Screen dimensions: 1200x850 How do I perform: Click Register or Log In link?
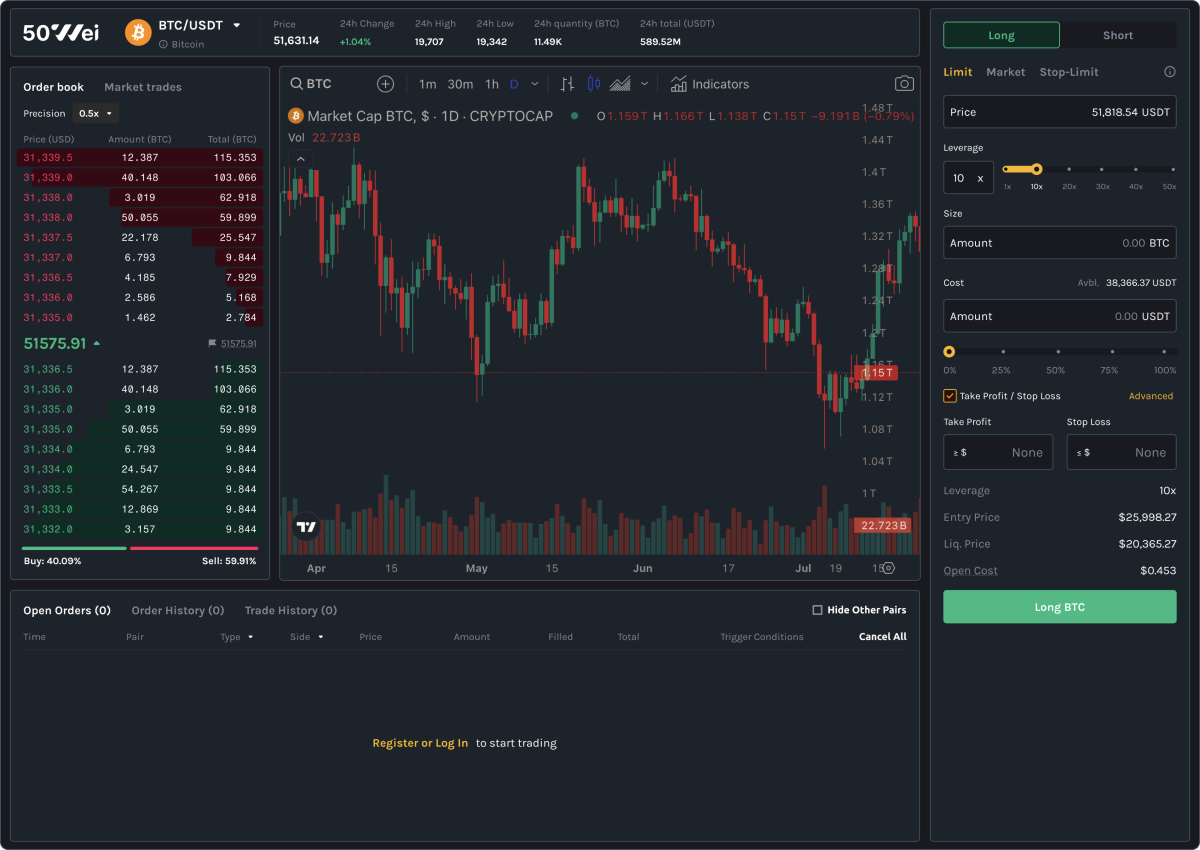420,743
